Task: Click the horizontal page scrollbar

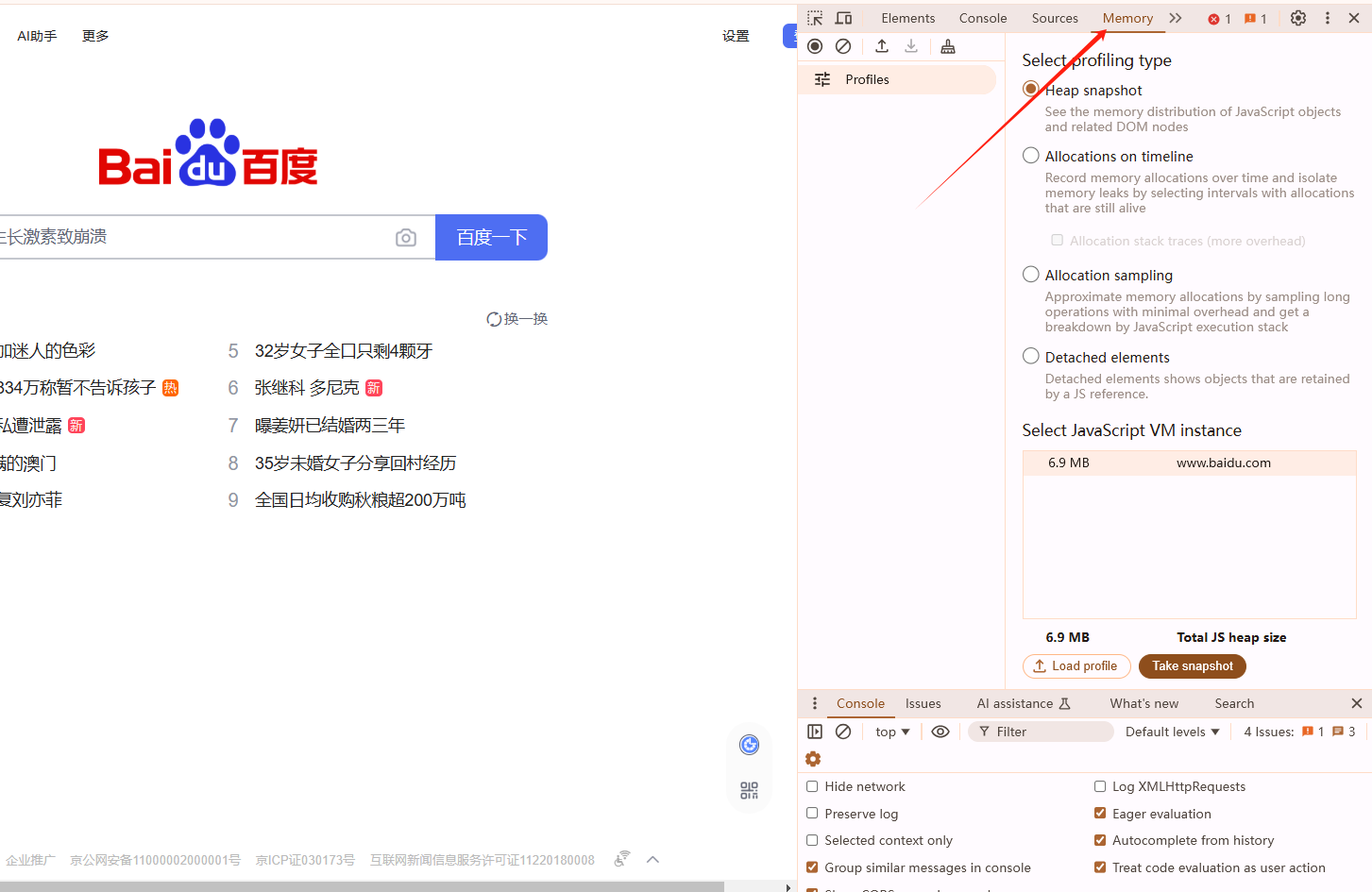Action: 362,887
